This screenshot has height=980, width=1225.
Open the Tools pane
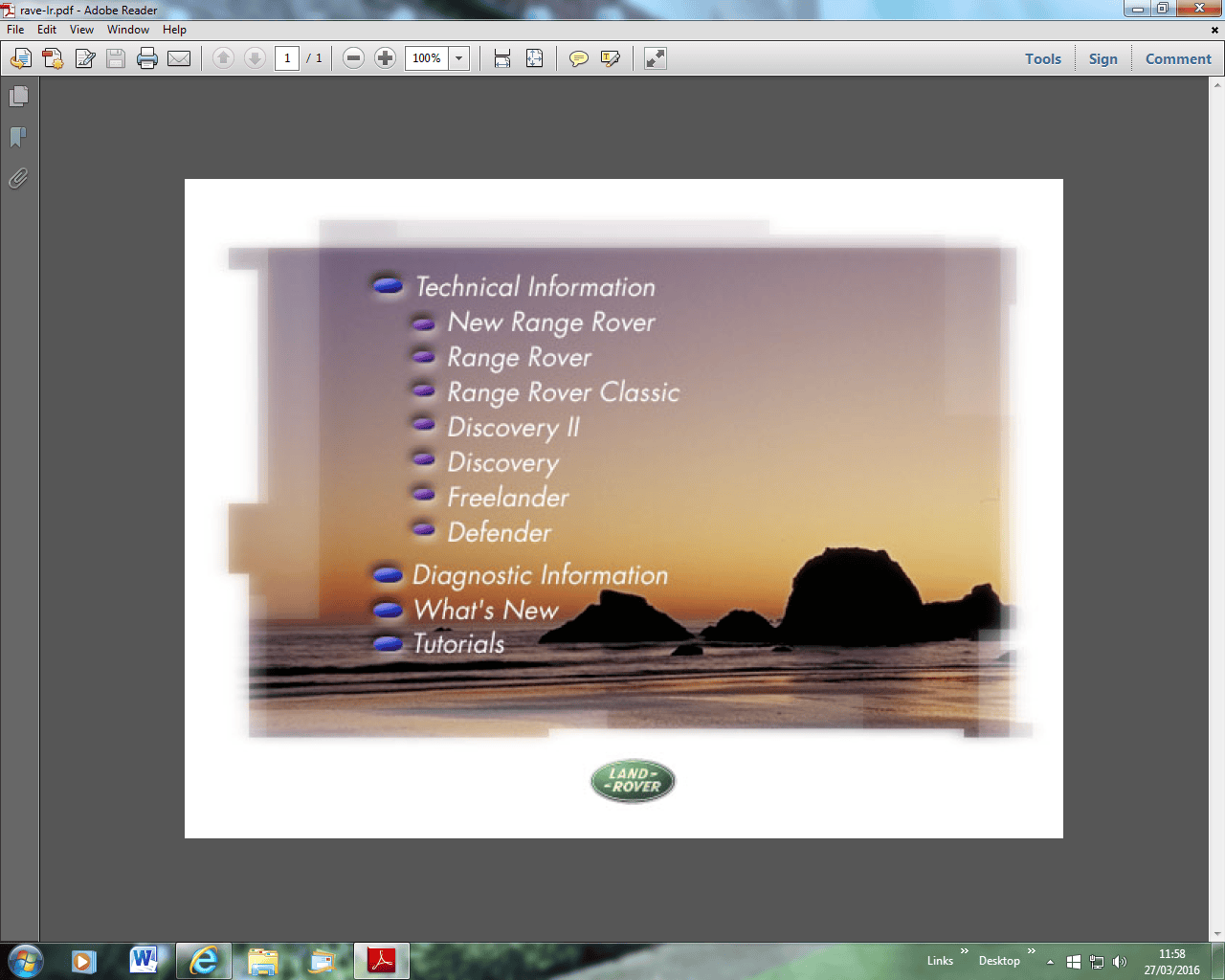coord(1043,59)
